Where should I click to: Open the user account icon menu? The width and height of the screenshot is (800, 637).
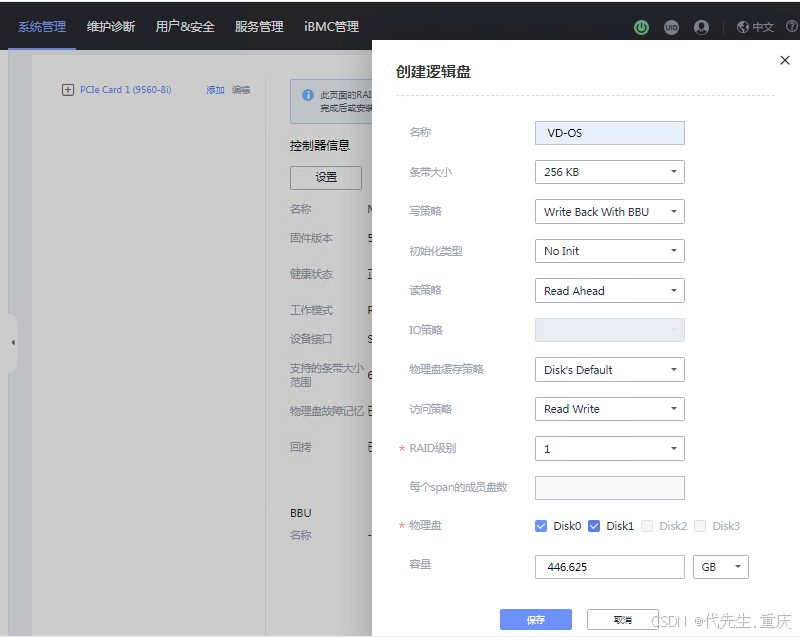tap(701, 27)
